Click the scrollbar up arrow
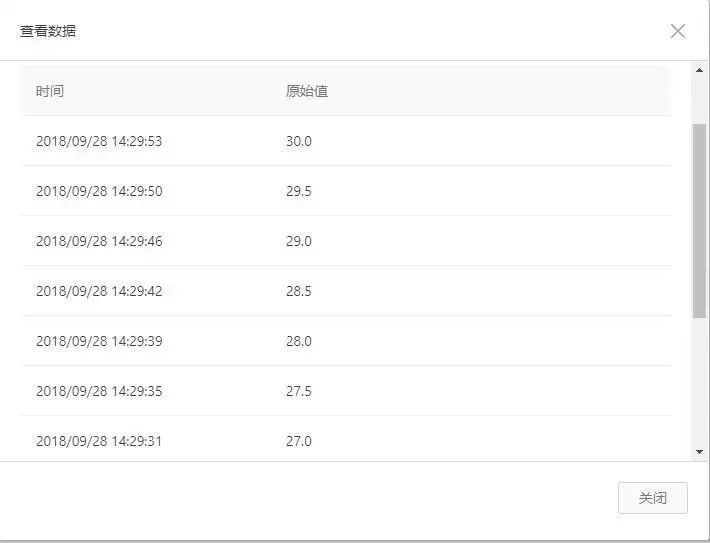The height and width of the screenshot is (543, 710). coord(699,70)
